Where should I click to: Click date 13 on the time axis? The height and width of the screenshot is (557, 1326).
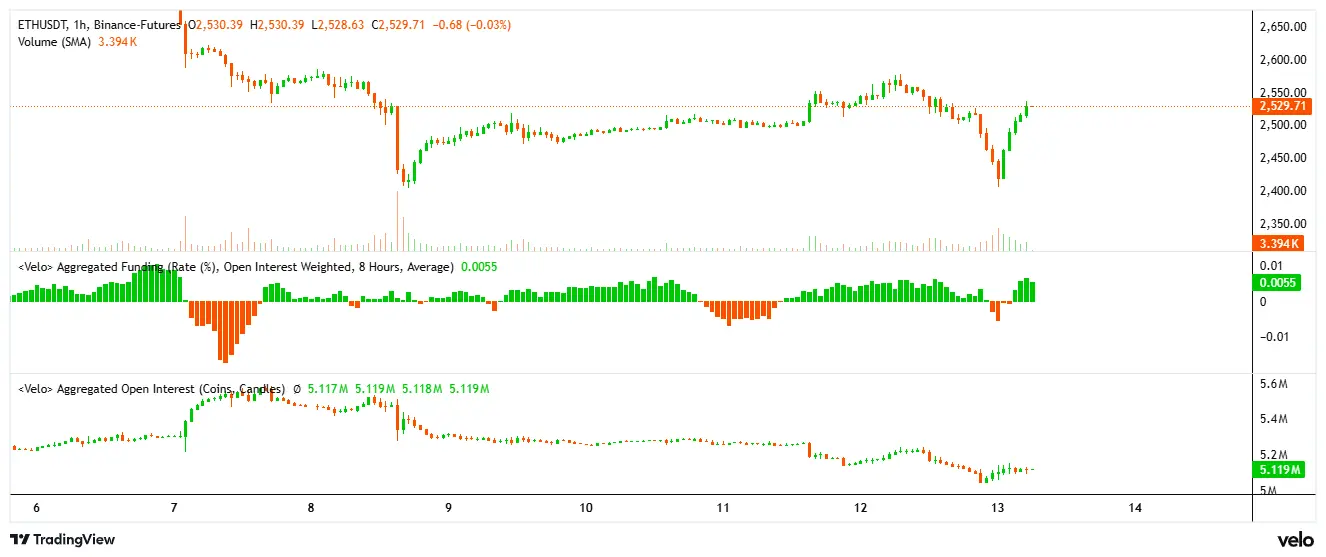click(x=997, y=508)
